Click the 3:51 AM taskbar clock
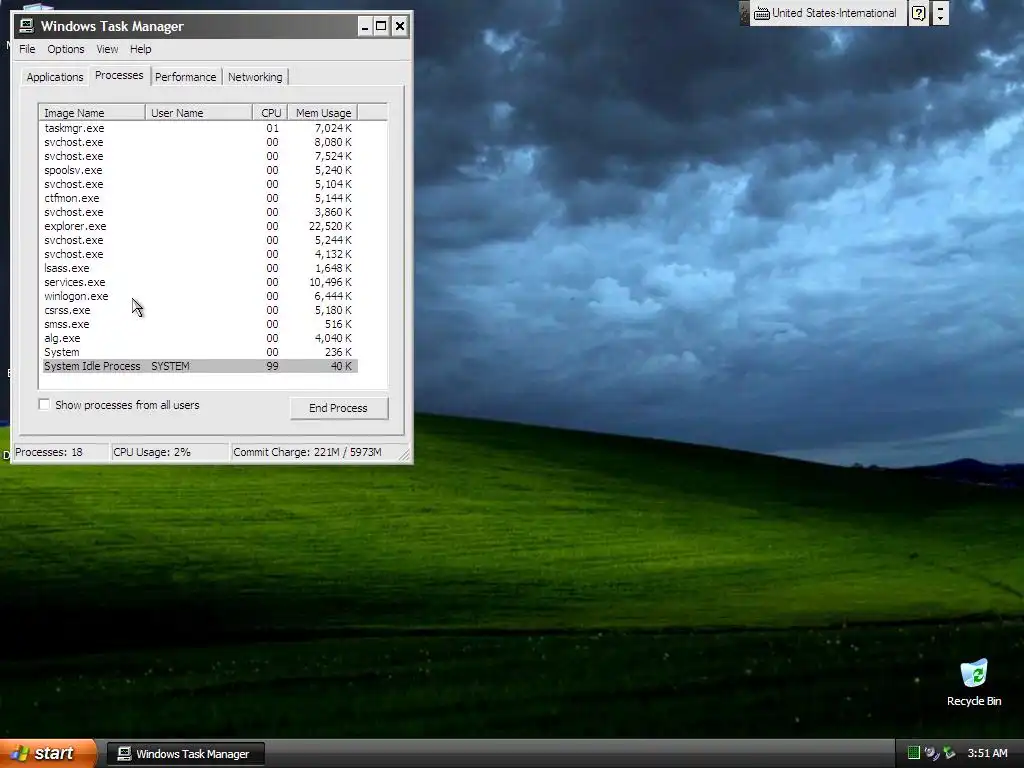 pos(987,753)
